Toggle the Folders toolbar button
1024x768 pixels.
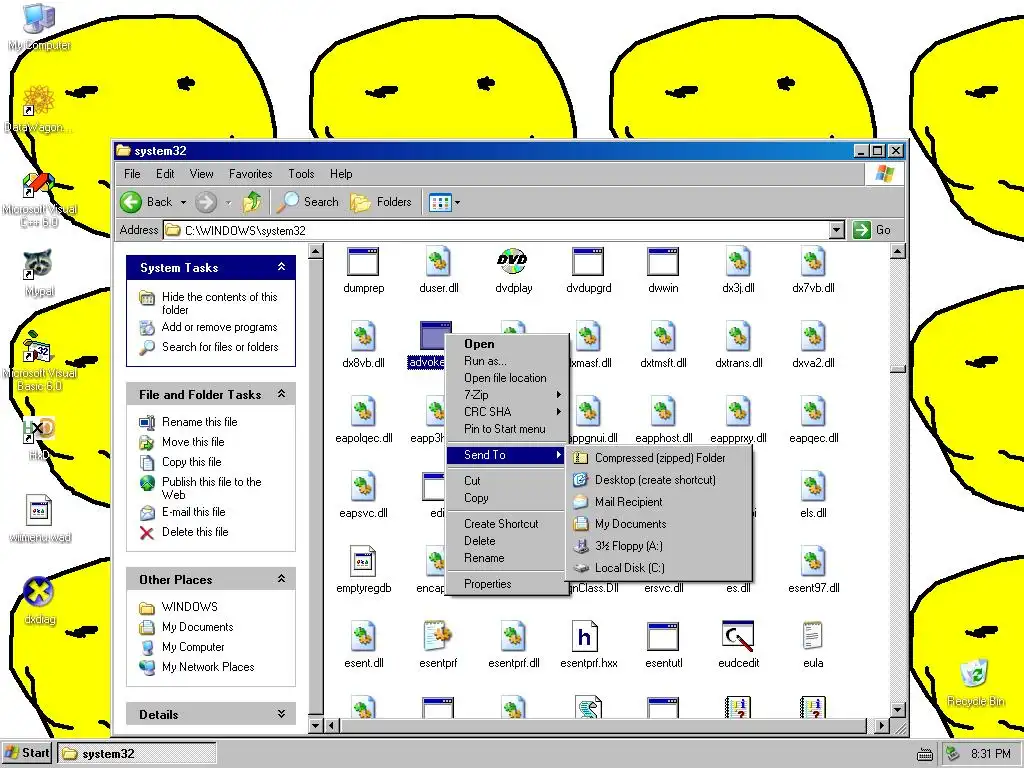coord(381,202)
